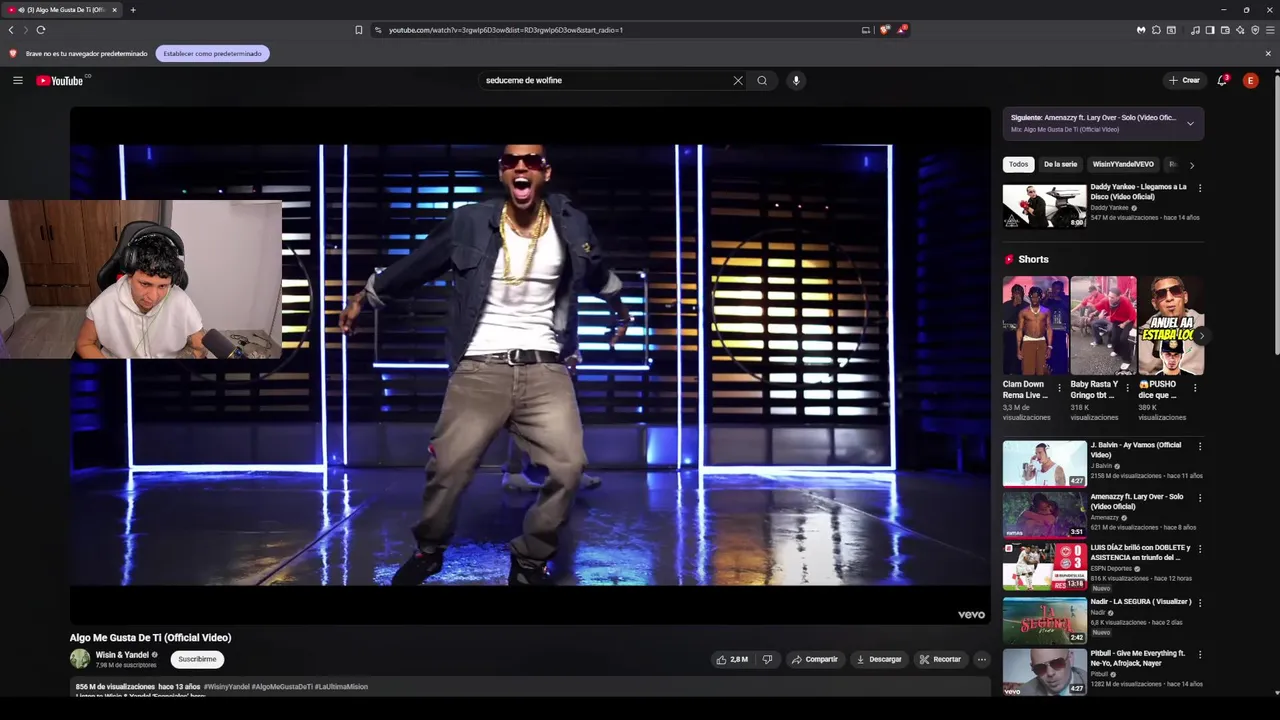Run the search with the magnifier icon
This screenshot has height=720, width=1280.
point(762,80)
